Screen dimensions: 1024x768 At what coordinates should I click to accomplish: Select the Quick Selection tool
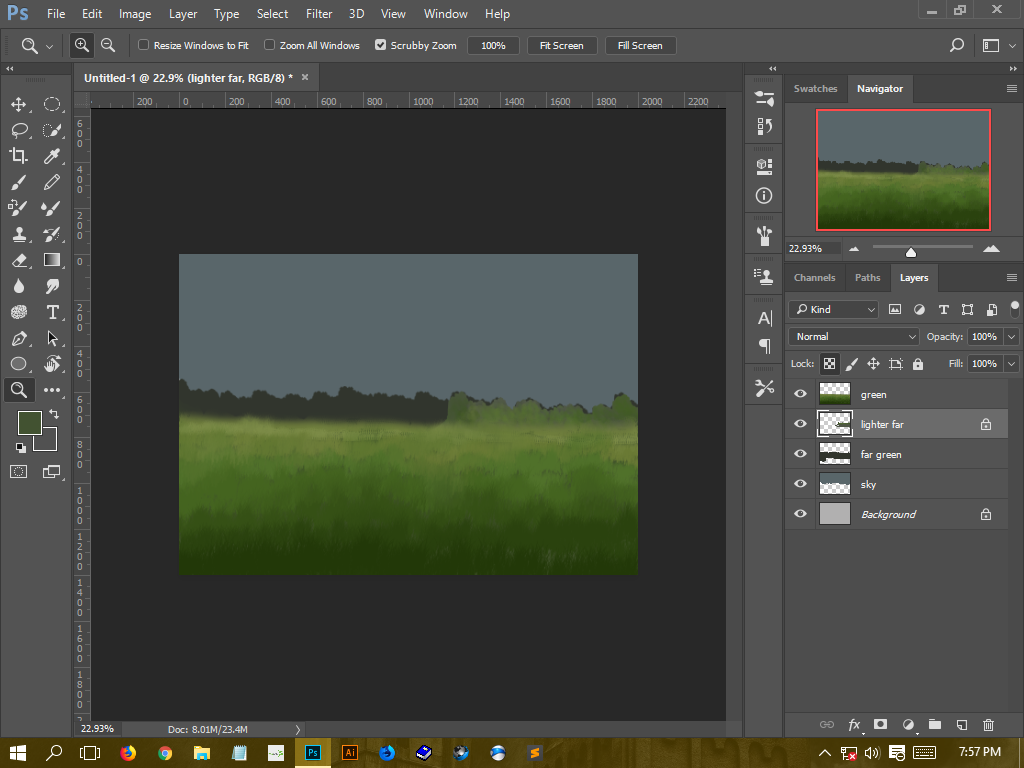click(x=52, y=130)
